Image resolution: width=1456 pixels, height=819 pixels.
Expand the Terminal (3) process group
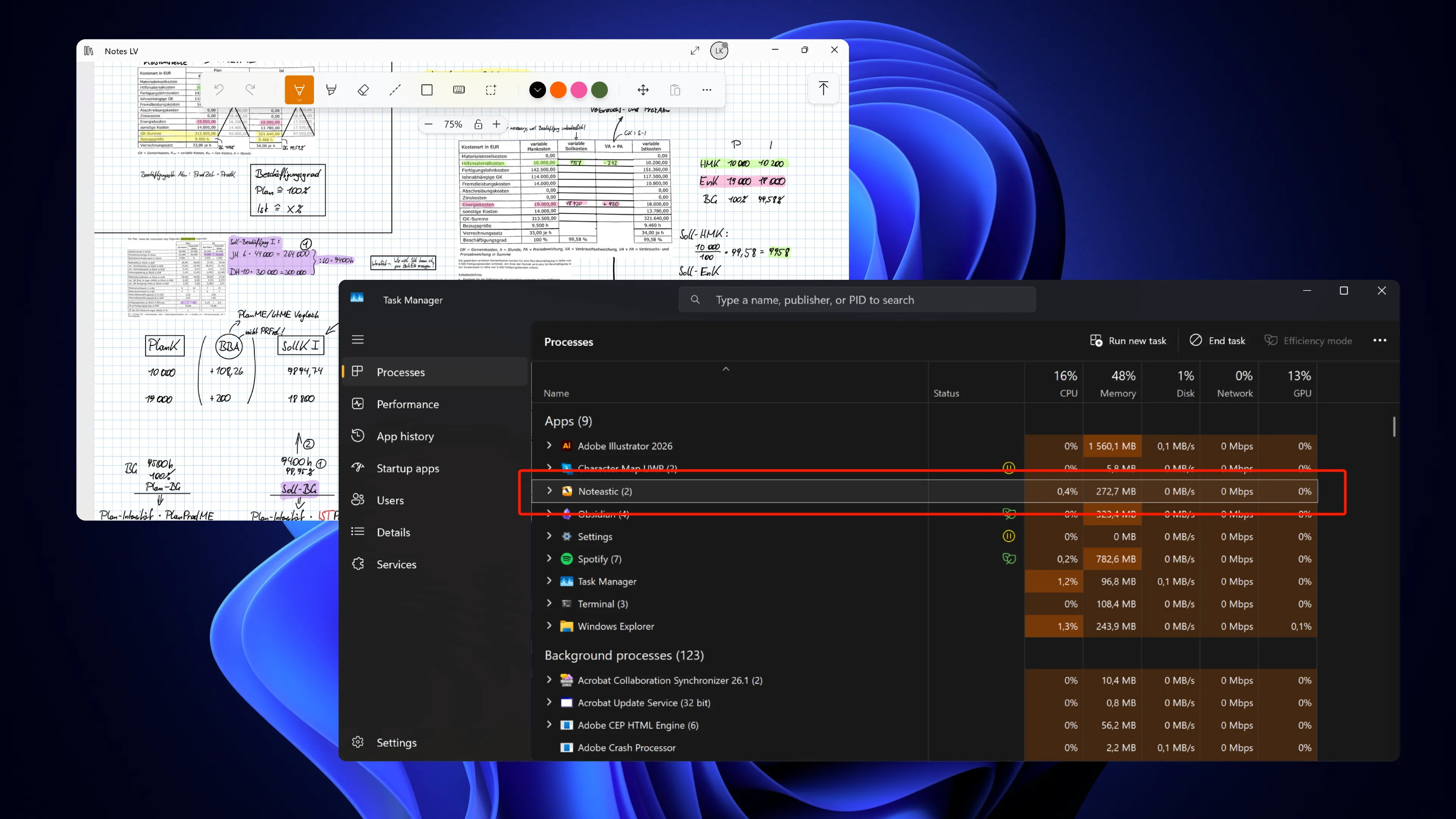pos(549,603)
